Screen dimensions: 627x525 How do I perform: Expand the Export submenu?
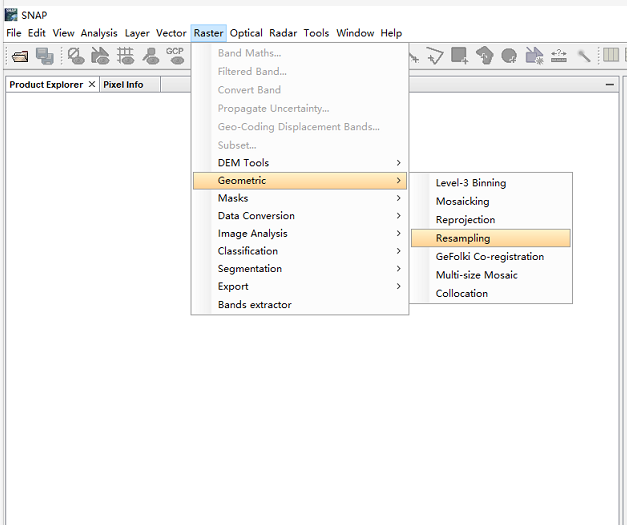(300, 286)
